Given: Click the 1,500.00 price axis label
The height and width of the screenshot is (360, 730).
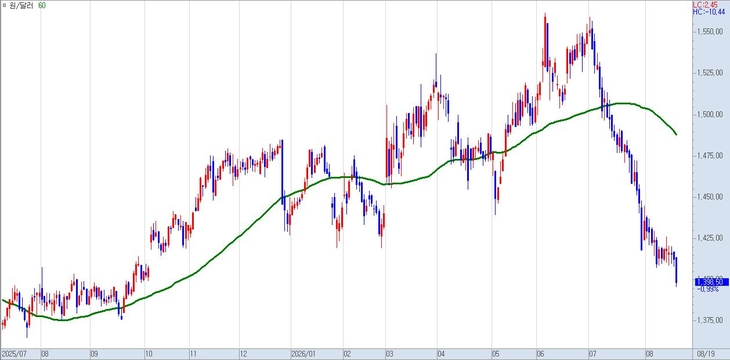Looking at the screenshot, I should [x=710, y=114].
